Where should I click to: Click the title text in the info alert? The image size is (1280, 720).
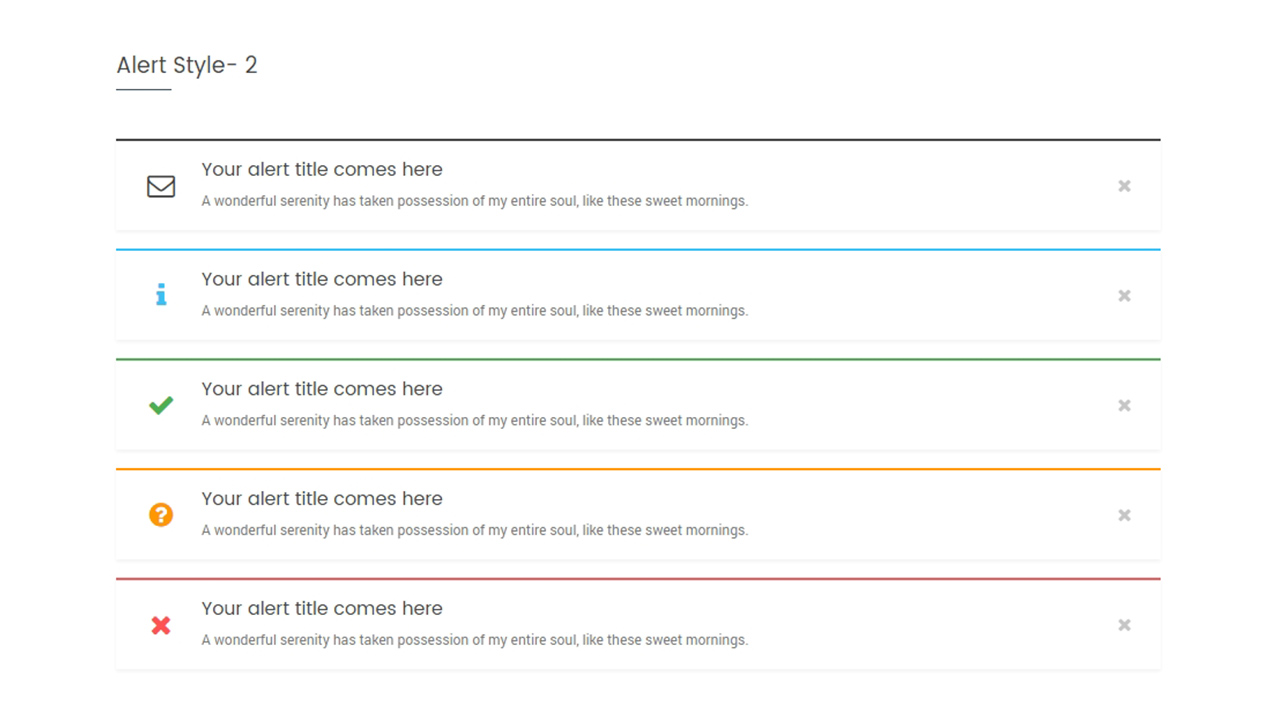(x=322, y=280)
